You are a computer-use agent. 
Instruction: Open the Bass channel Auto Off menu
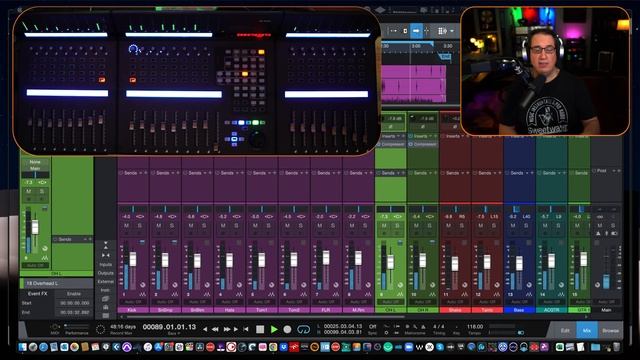click(x=519, y=302)
